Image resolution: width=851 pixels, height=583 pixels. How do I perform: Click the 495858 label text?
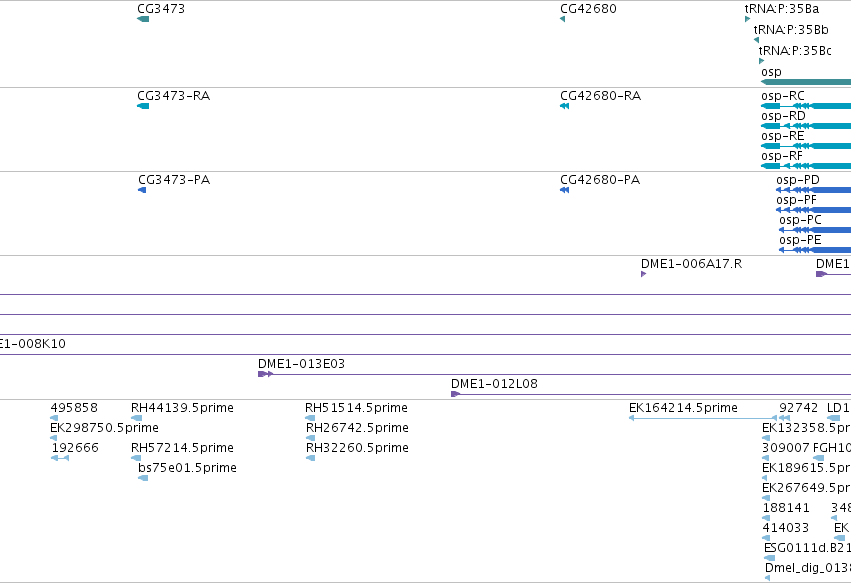pos(74,408)
